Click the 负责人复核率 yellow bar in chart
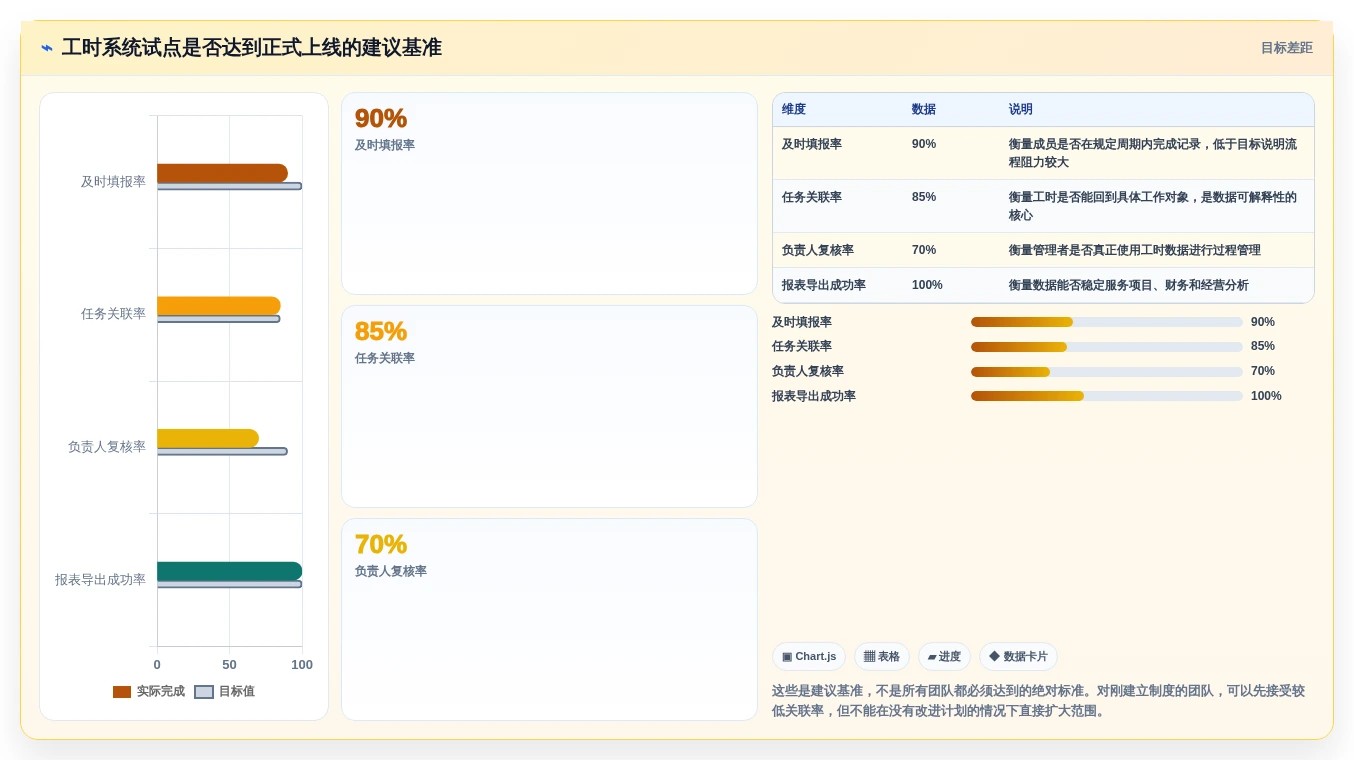Image resolution: width=1354 pixels, height=760 pixels. [208, 438]
